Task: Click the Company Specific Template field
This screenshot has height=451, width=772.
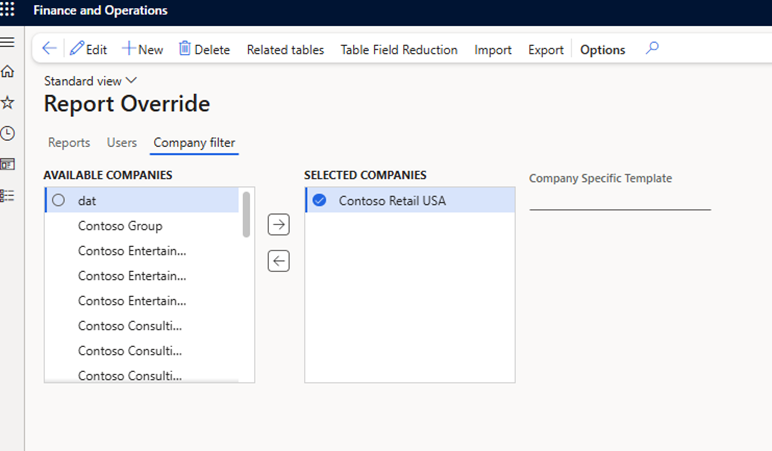Action: pyautogui.click(x=619, y=199)
